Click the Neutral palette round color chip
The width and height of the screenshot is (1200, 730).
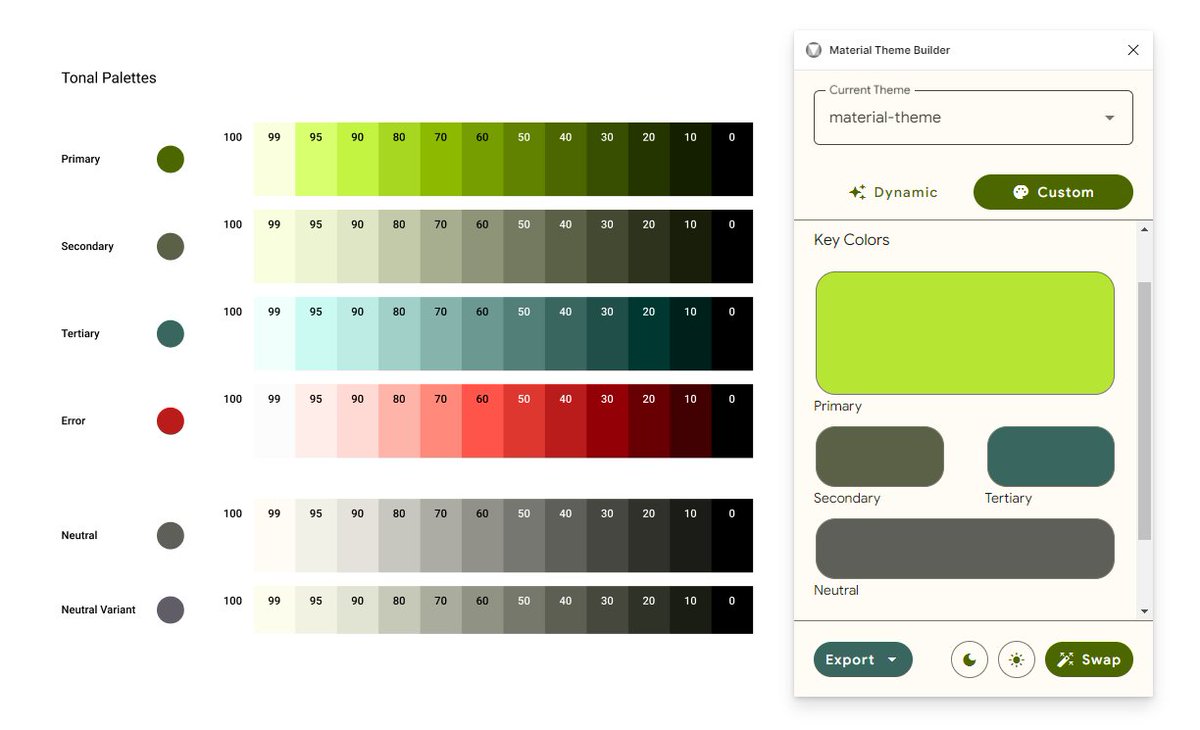point(170,536)
